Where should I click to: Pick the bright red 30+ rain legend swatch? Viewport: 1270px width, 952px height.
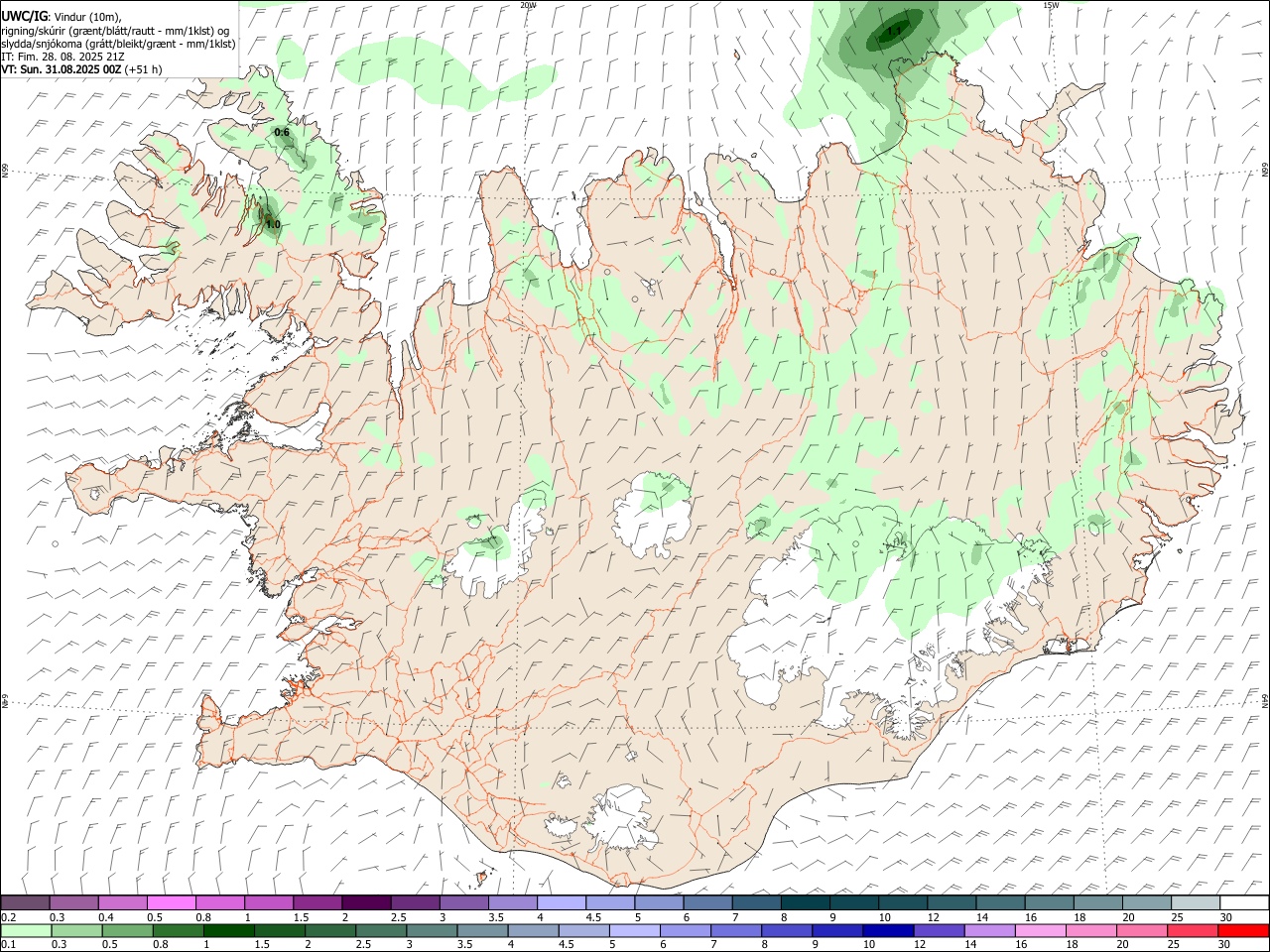1242,930
